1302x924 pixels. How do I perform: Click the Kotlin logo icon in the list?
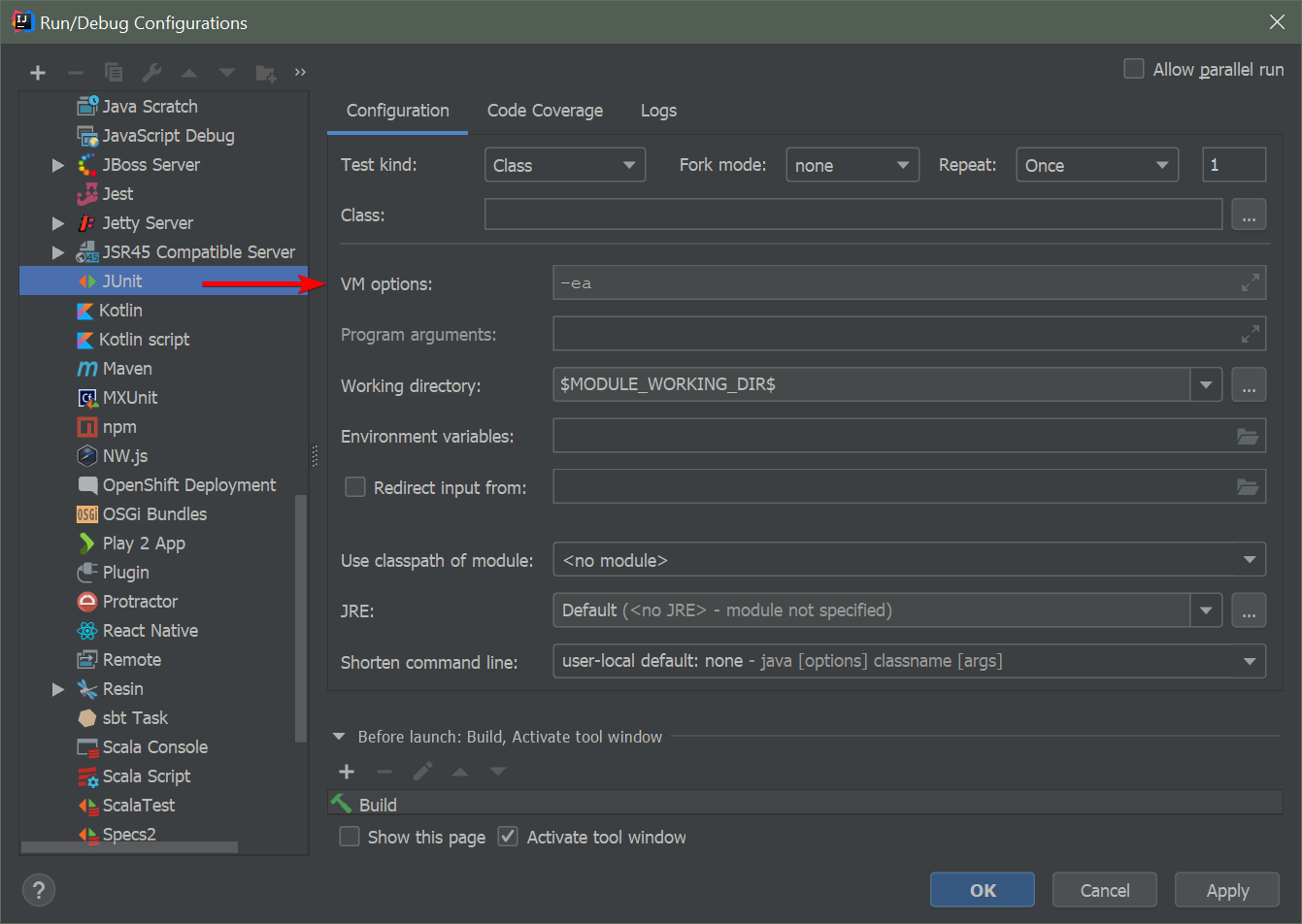tap(85, 311)
